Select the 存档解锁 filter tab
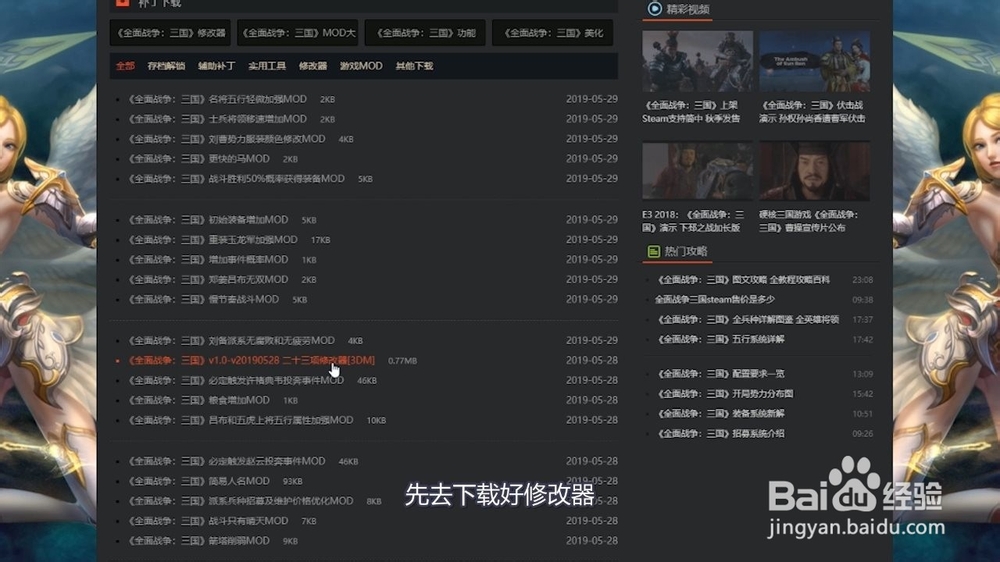Viewport: 1000px width, 562px height. point(166,66)
